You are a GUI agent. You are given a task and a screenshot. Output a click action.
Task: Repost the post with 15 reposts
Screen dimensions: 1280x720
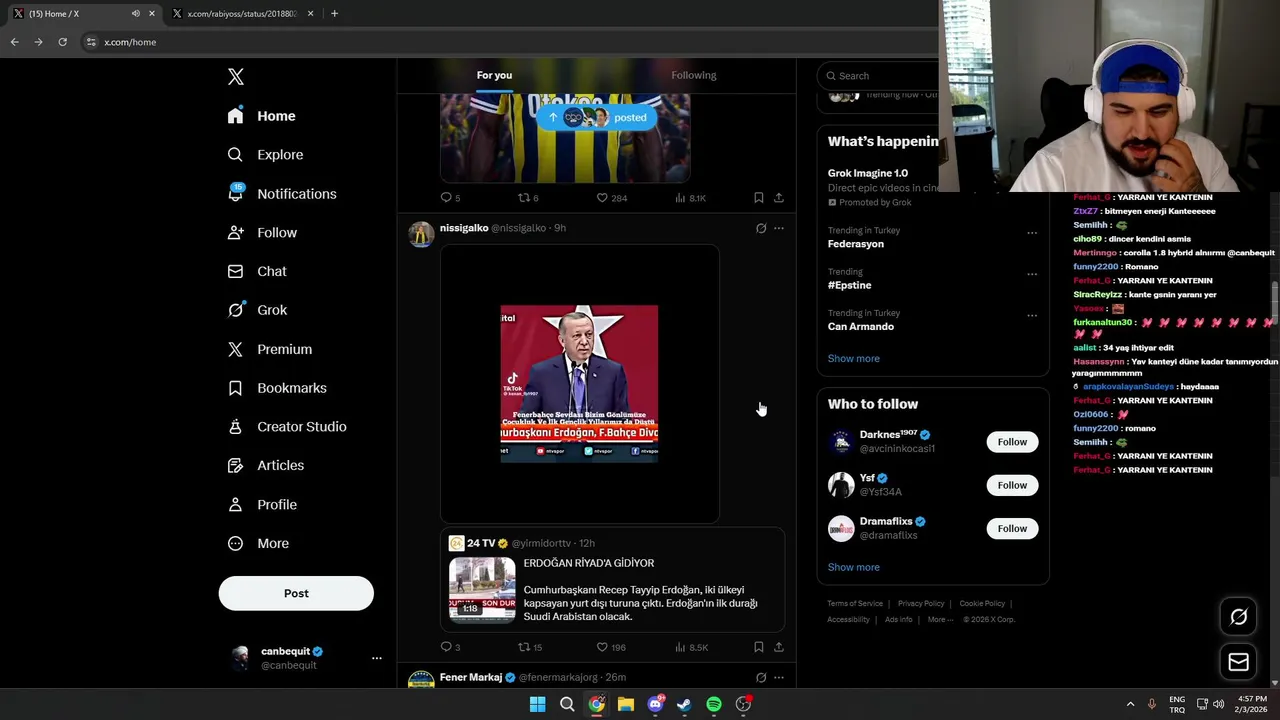530,647
